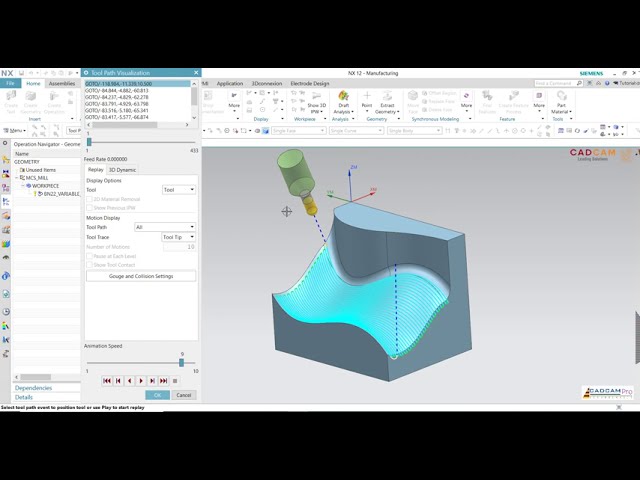Click the save icon in NX title bar
Image resolution: width=640 pixels, height=480 pixels.
[x=21, y=73]
